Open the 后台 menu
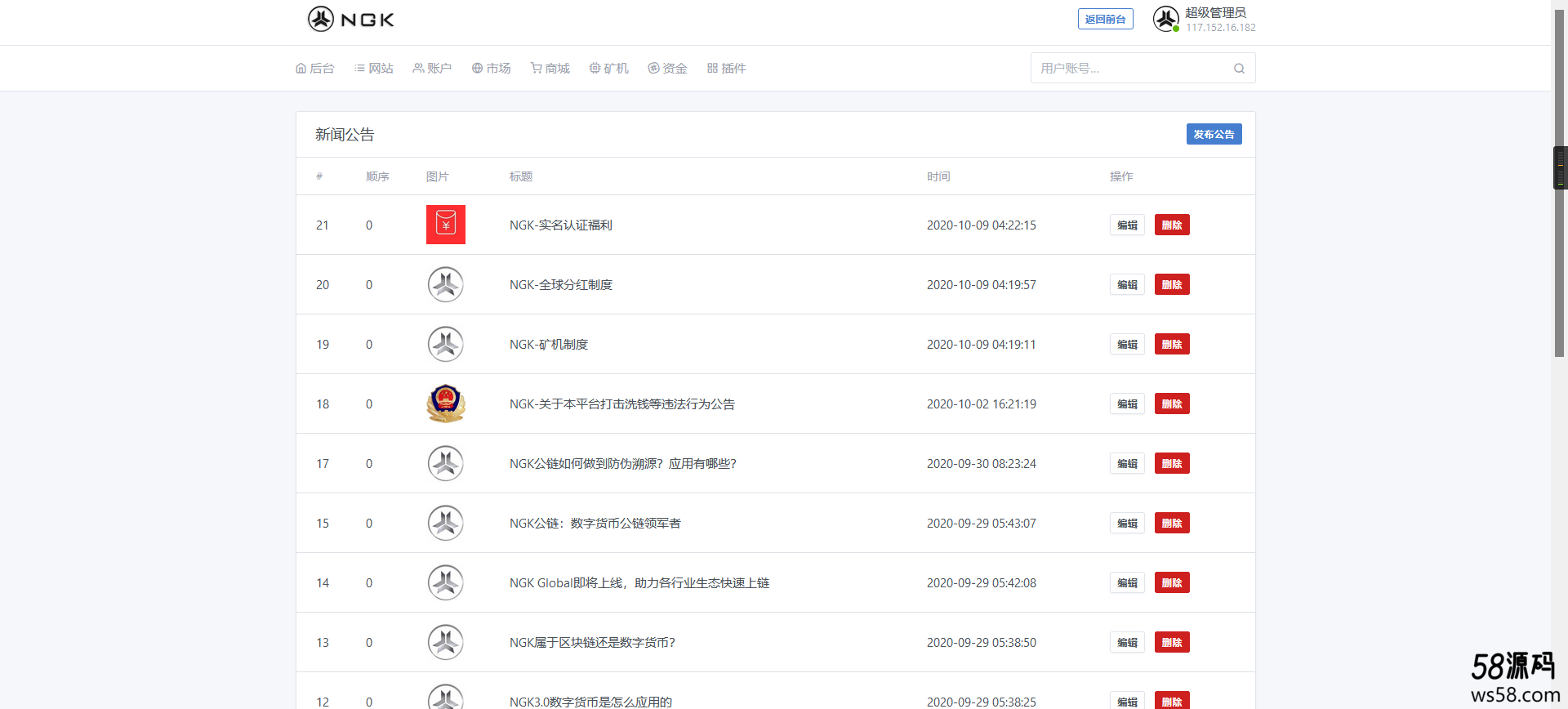This screenshot has width=1568, height=709. pyautogui.click(x=315, y=69)
